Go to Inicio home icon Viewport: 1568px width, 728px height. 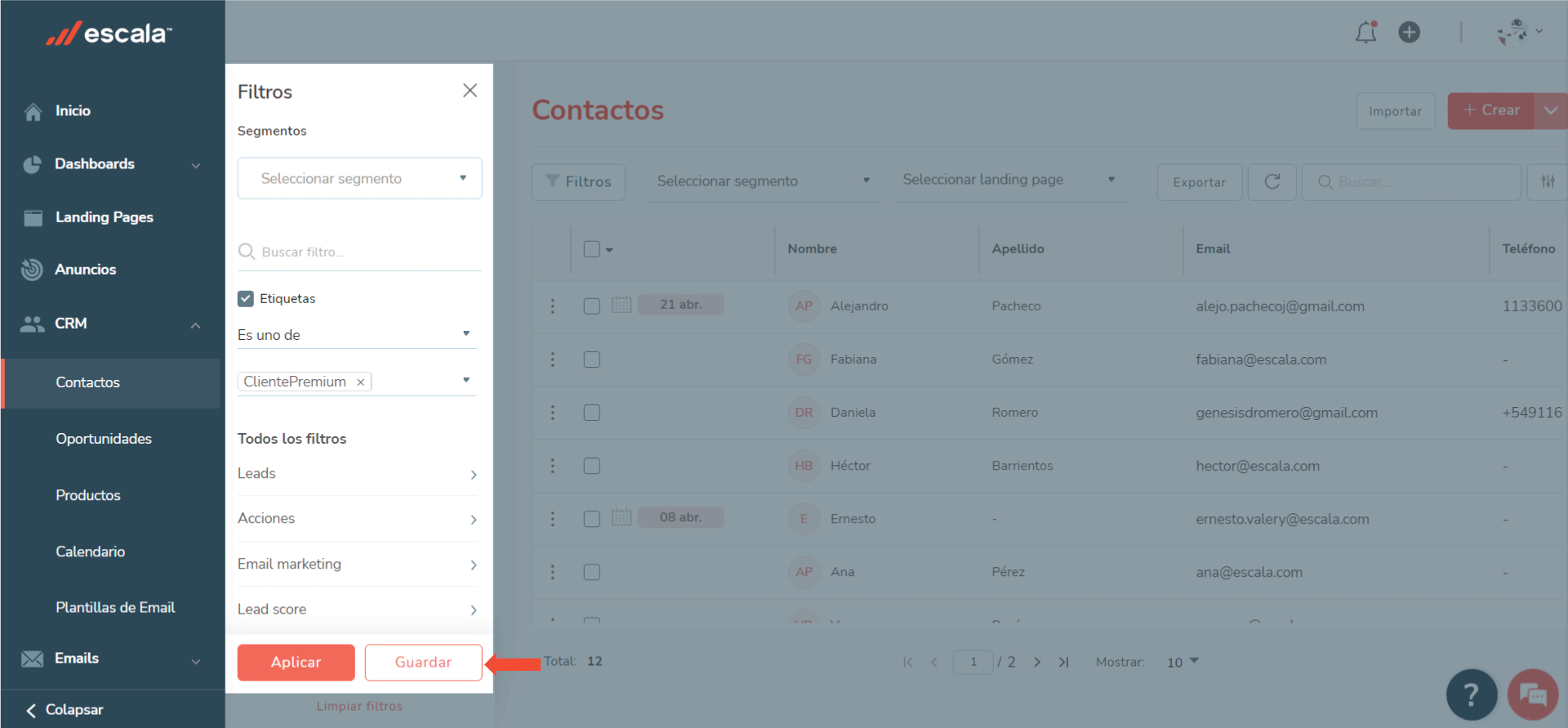pos(33,111)
